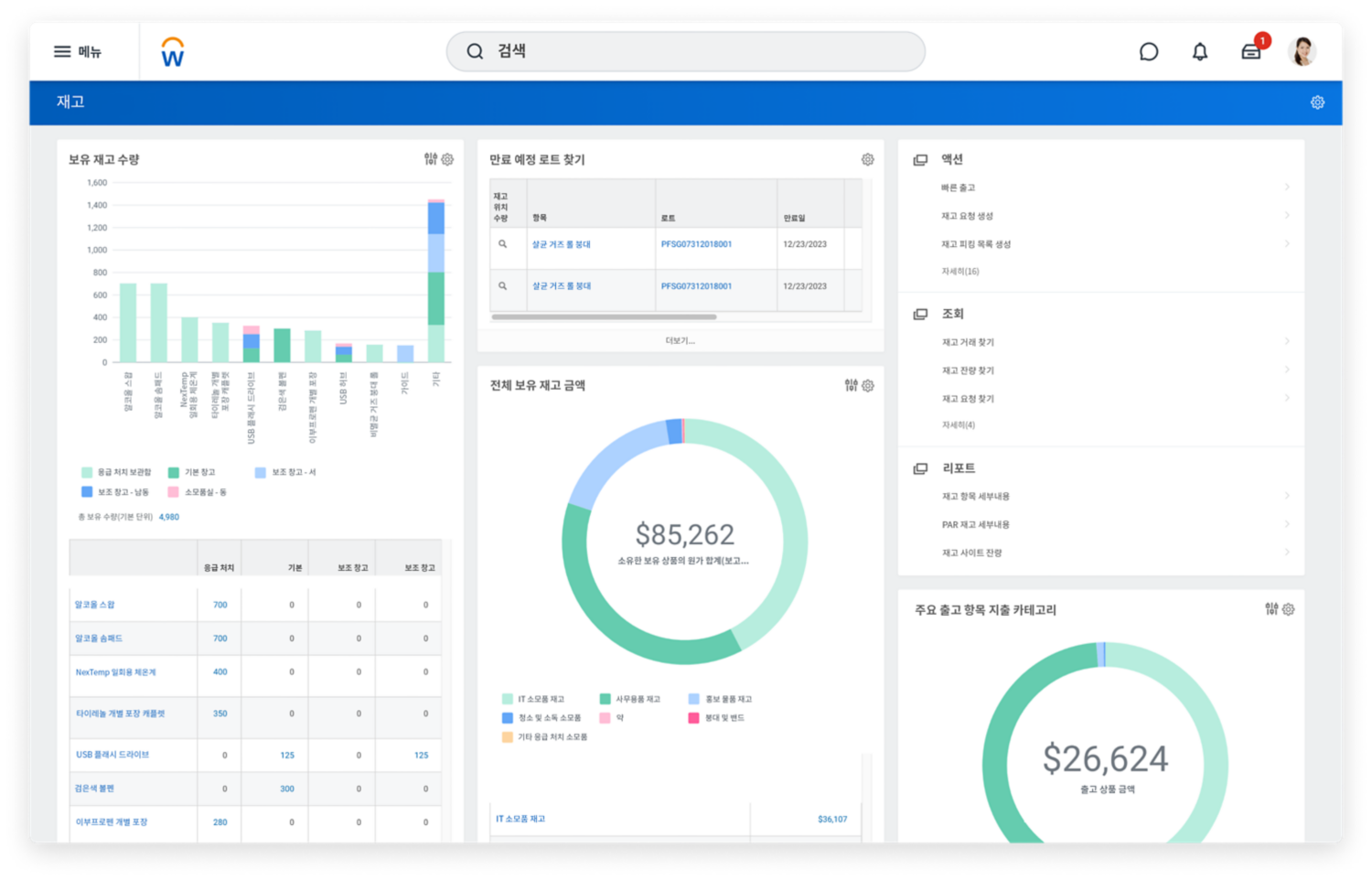Toggle the IT 소모품 재고 legend swatch
Image resolution: width=1372 pixels, height=880 pixels.
508,699
